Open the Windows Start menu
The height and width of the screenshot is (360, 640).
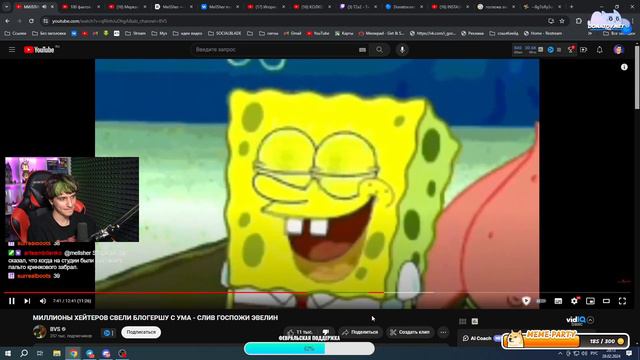tap(8, 353)
